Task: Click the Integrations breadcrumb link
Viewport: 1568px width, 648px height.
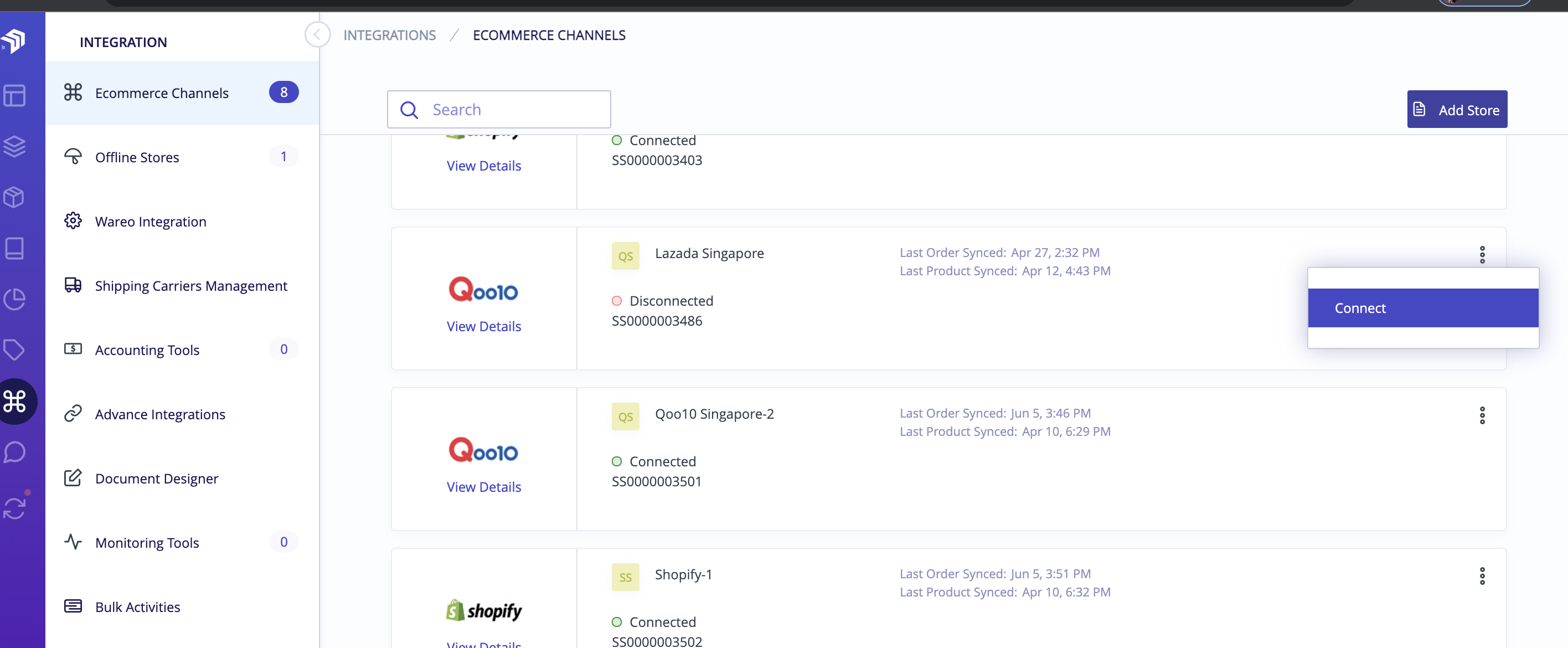Action: tap(390, 35)
